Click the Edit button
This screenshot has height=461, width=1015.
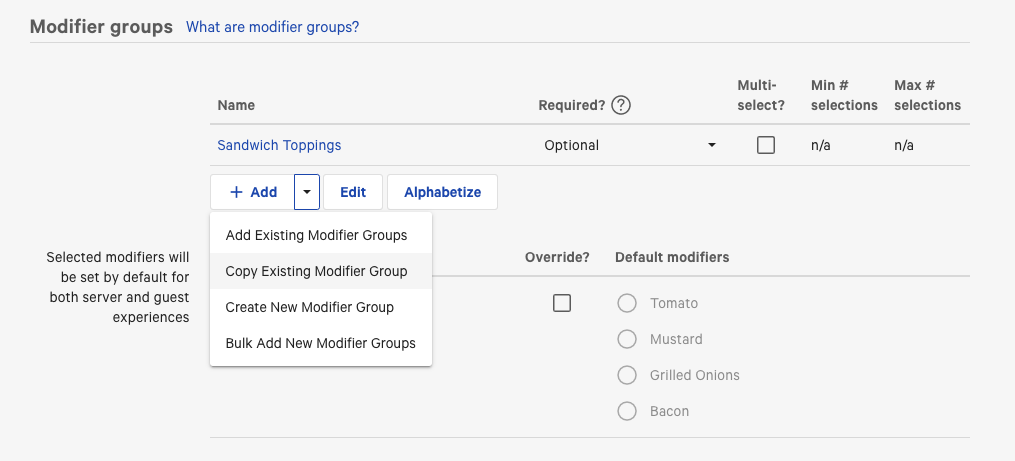[352, 192]
